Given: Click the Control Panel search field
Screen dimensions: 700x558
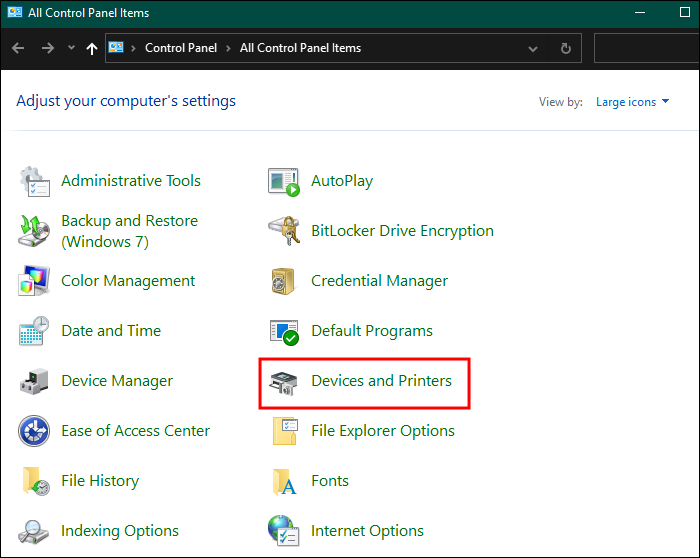Looking at the screenshot, I should (x=645, y=48).
